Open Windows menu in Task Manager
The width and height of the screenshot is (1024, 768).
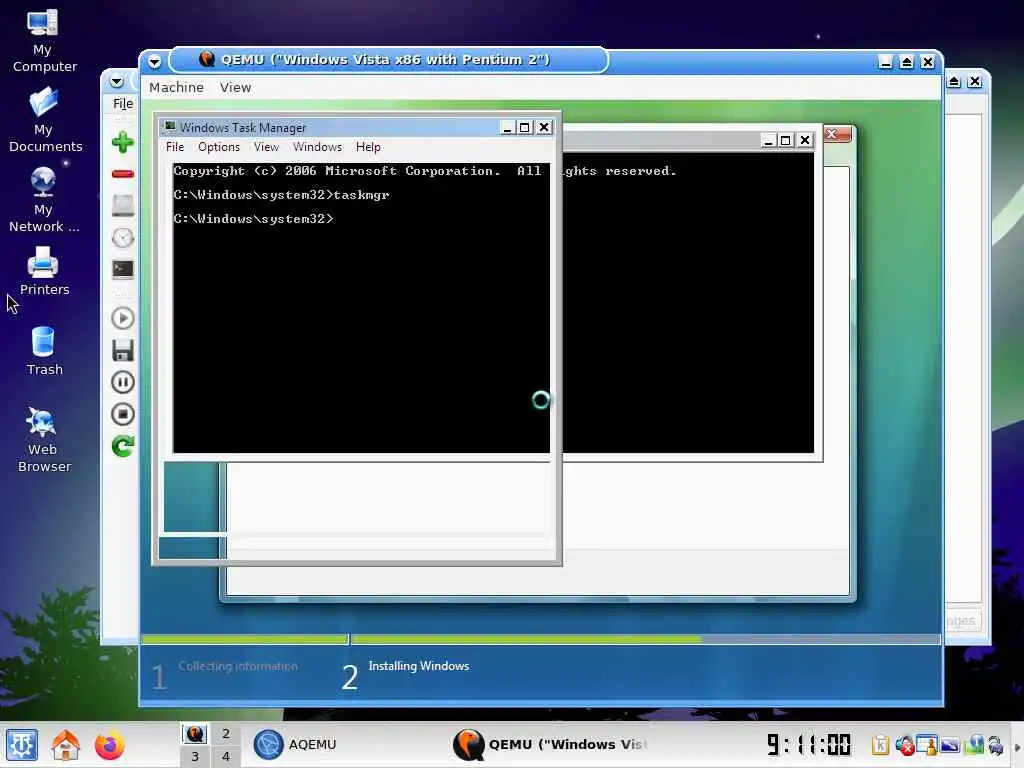317,147
